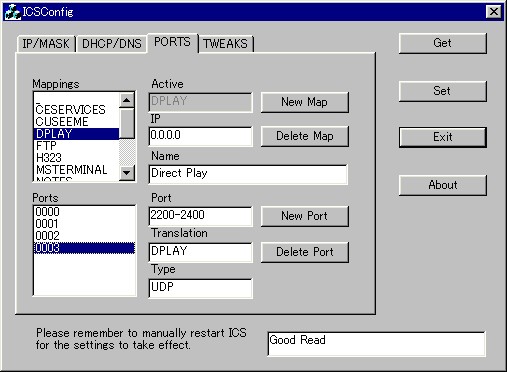Click the Mappings scrollbar thumb
The width and height of the screenshot is (507, 372).
127,123
